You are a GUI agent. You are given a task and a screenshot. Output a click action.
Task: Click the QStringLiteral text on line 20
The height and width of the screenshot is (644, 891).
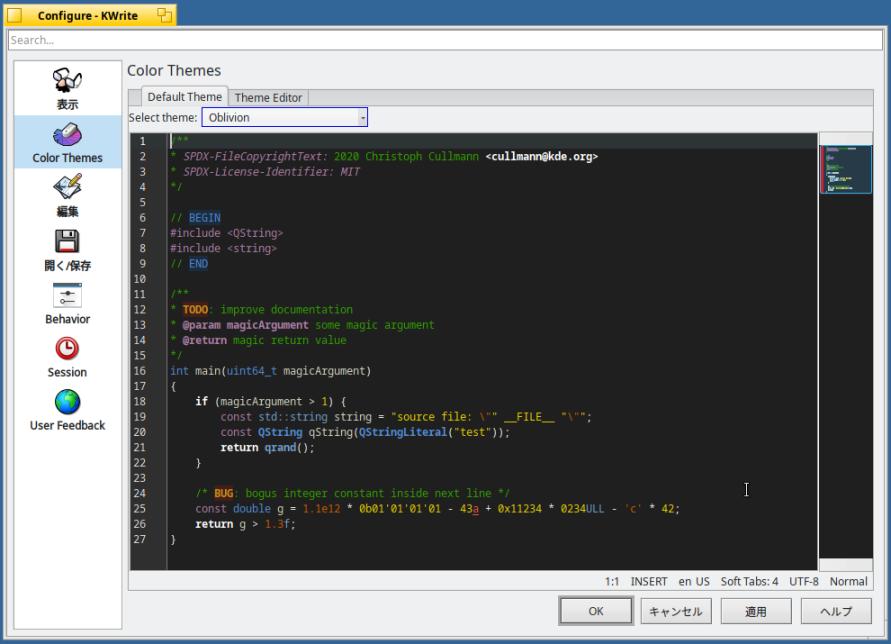403,432
